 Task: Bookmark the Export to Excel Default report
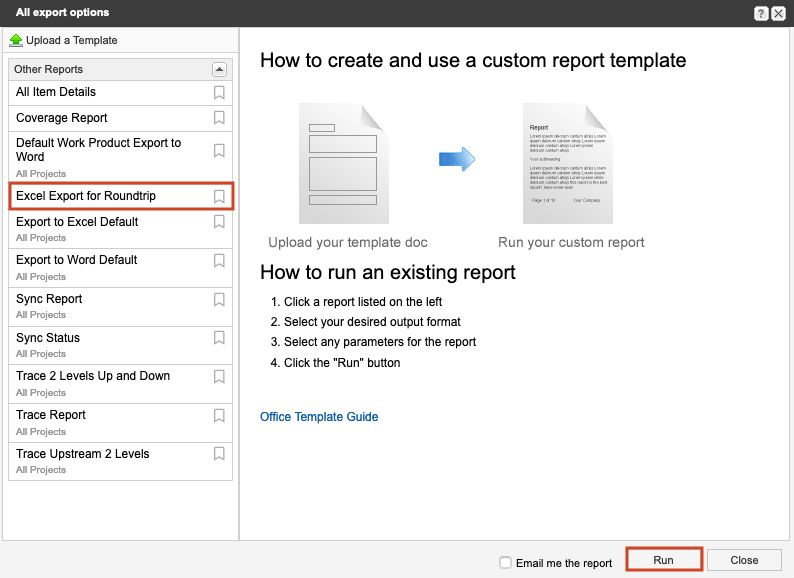(x=219, y=222)
